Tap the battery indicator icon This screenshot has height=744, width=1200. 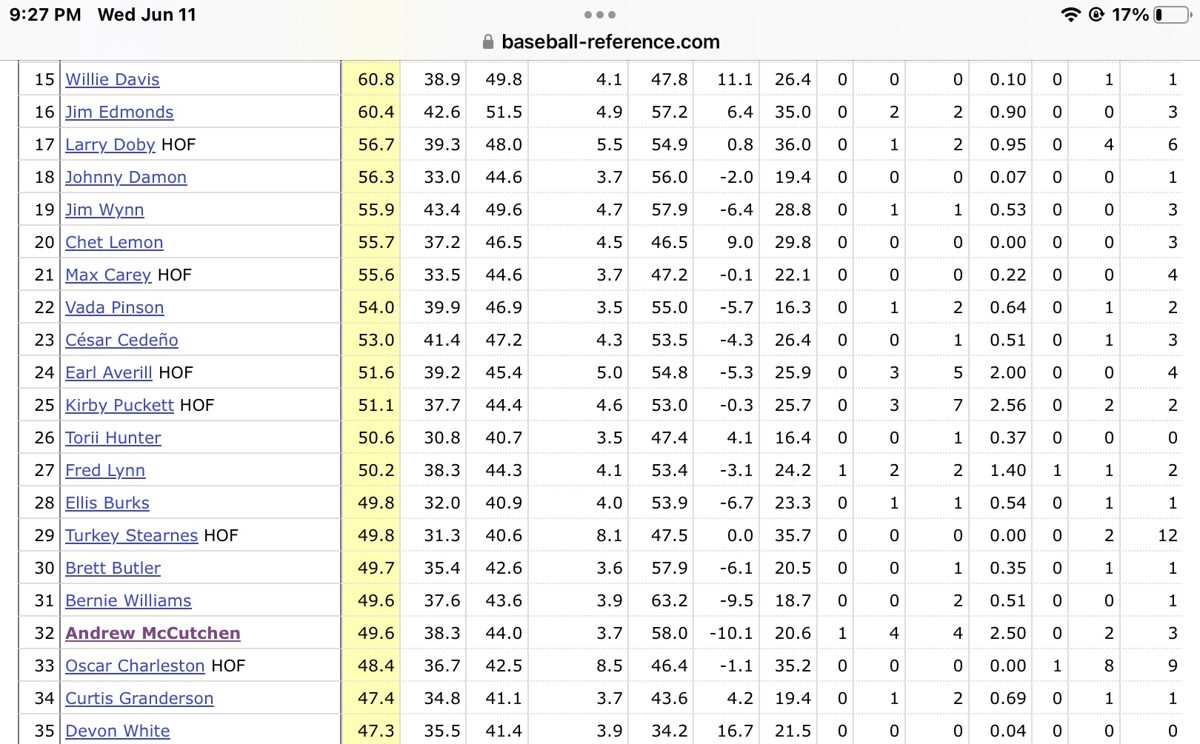coord(1172,15)
